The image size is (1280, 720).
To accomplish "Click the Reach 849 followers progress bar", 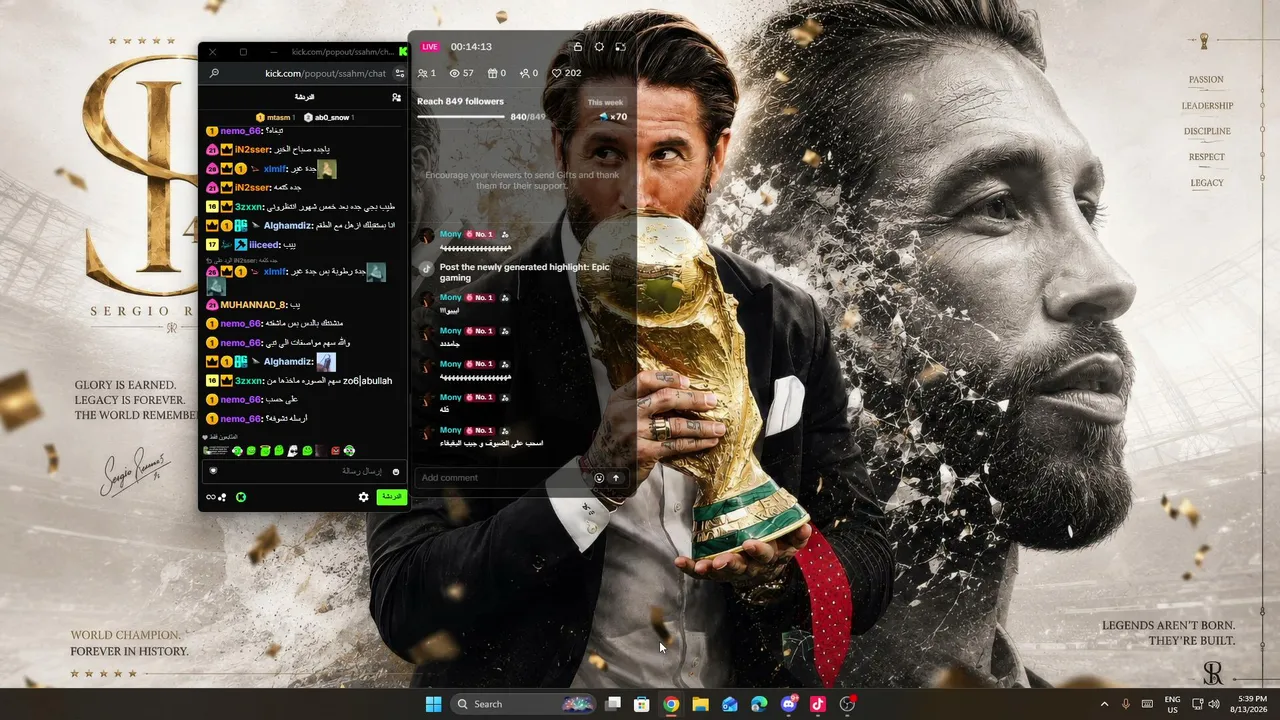I will tap(461, 117).
